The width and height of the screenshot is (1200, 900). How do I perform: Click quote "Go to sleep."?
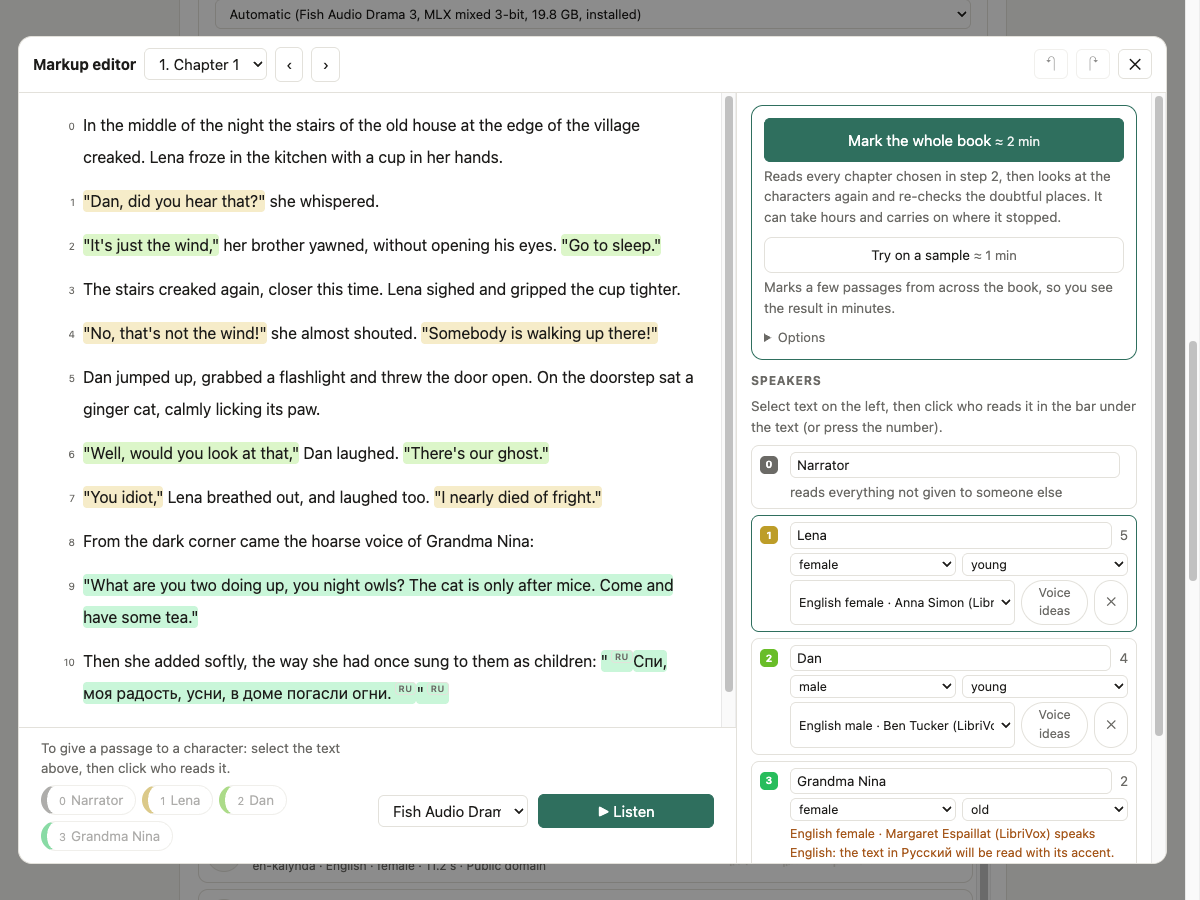point(611,245)
